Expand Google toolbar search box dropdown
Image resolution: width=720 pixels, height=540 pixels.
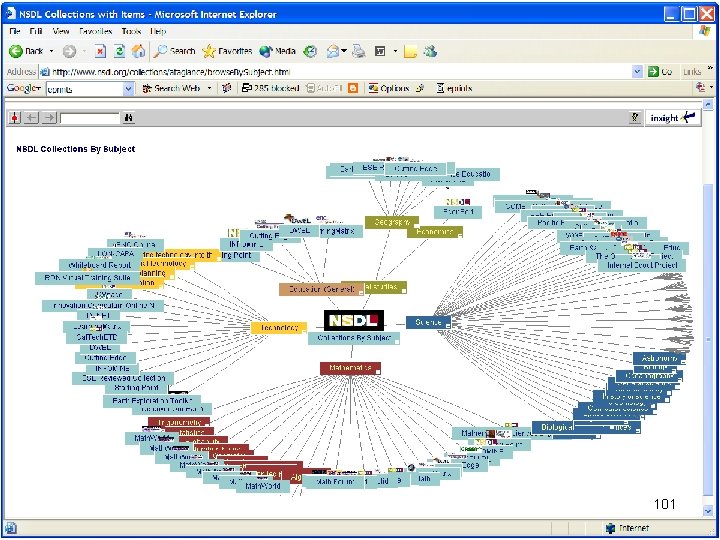point(129,89)
